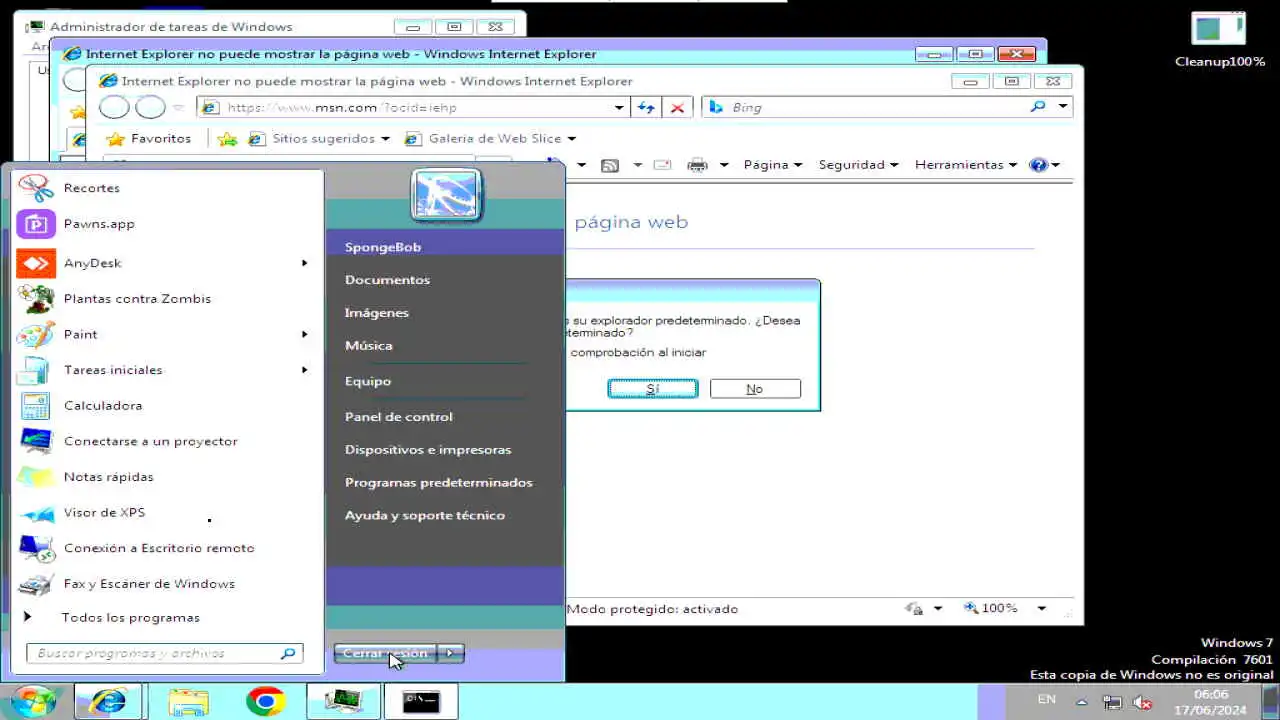Expand the Paint jump list arrow
1280x720 pixels.
pyautogui.click(x=304, y=334)
